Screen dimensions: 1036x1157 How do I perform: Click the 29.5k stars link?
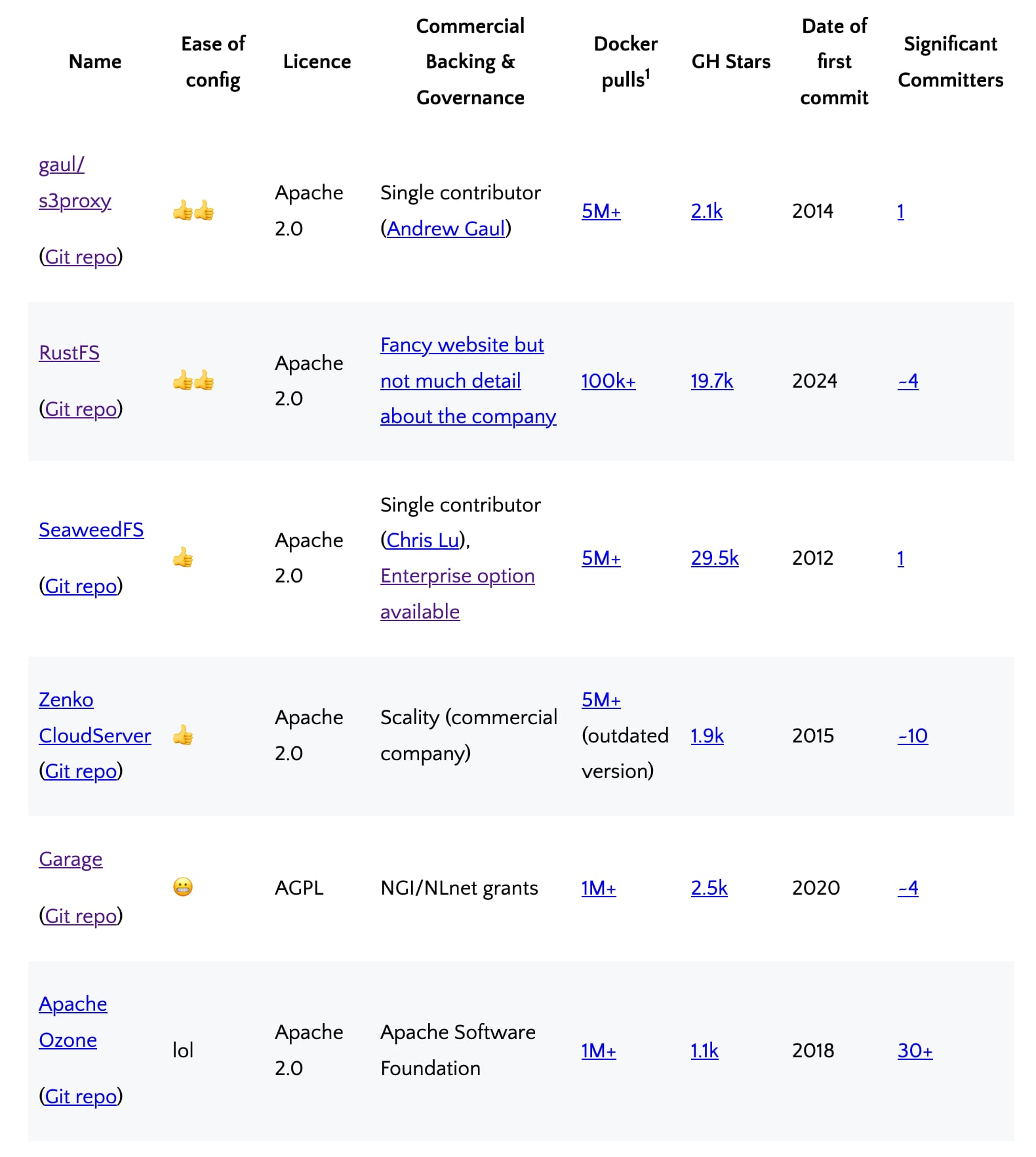click(714, 558)
